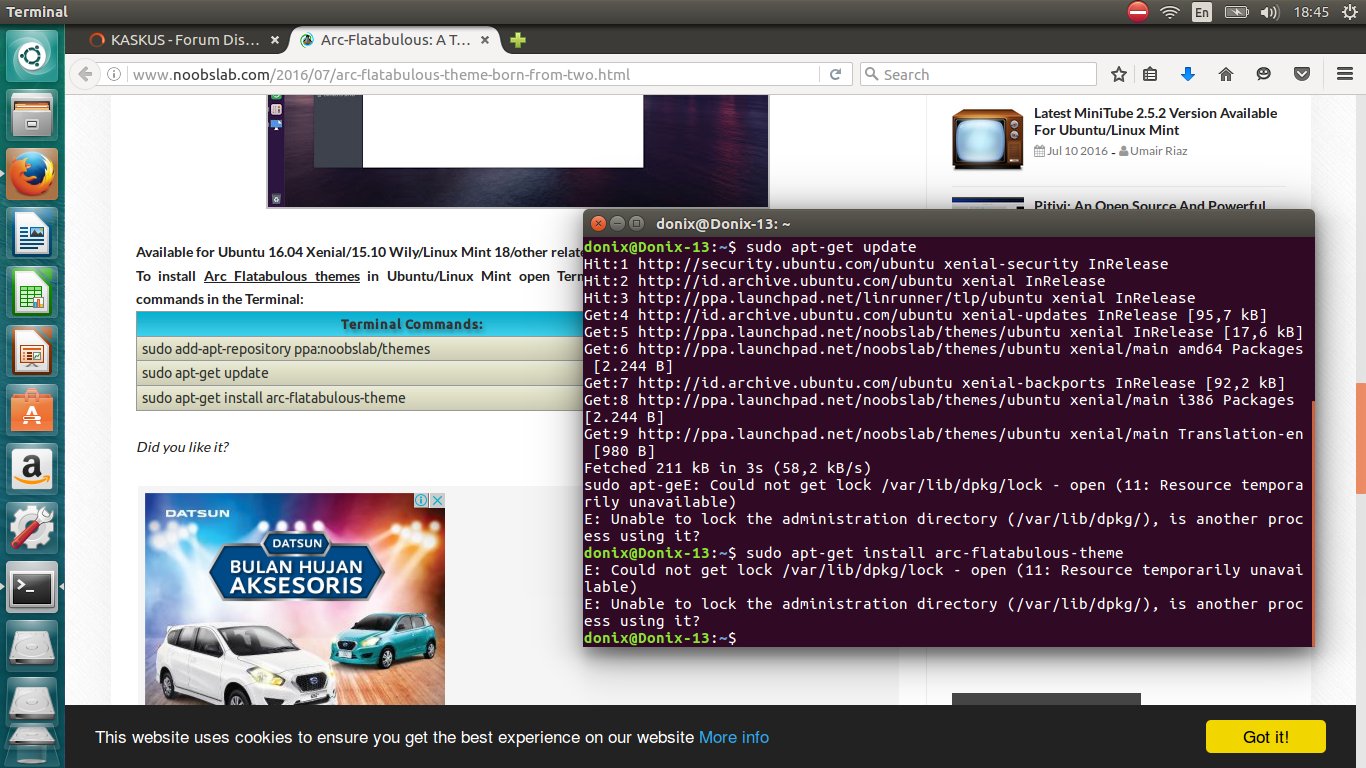Go to Firefox home page icon
The width and height of the screenshot is (1366, 768).
coord(1226,74)
